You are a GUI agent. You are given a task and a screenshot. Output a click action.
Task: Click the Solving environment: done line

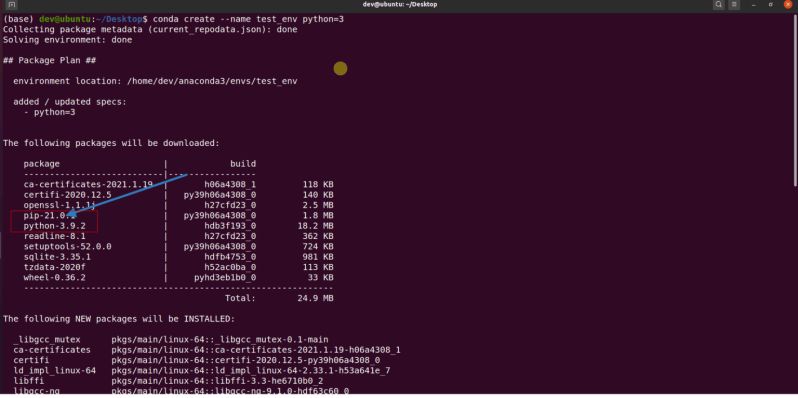68,40
